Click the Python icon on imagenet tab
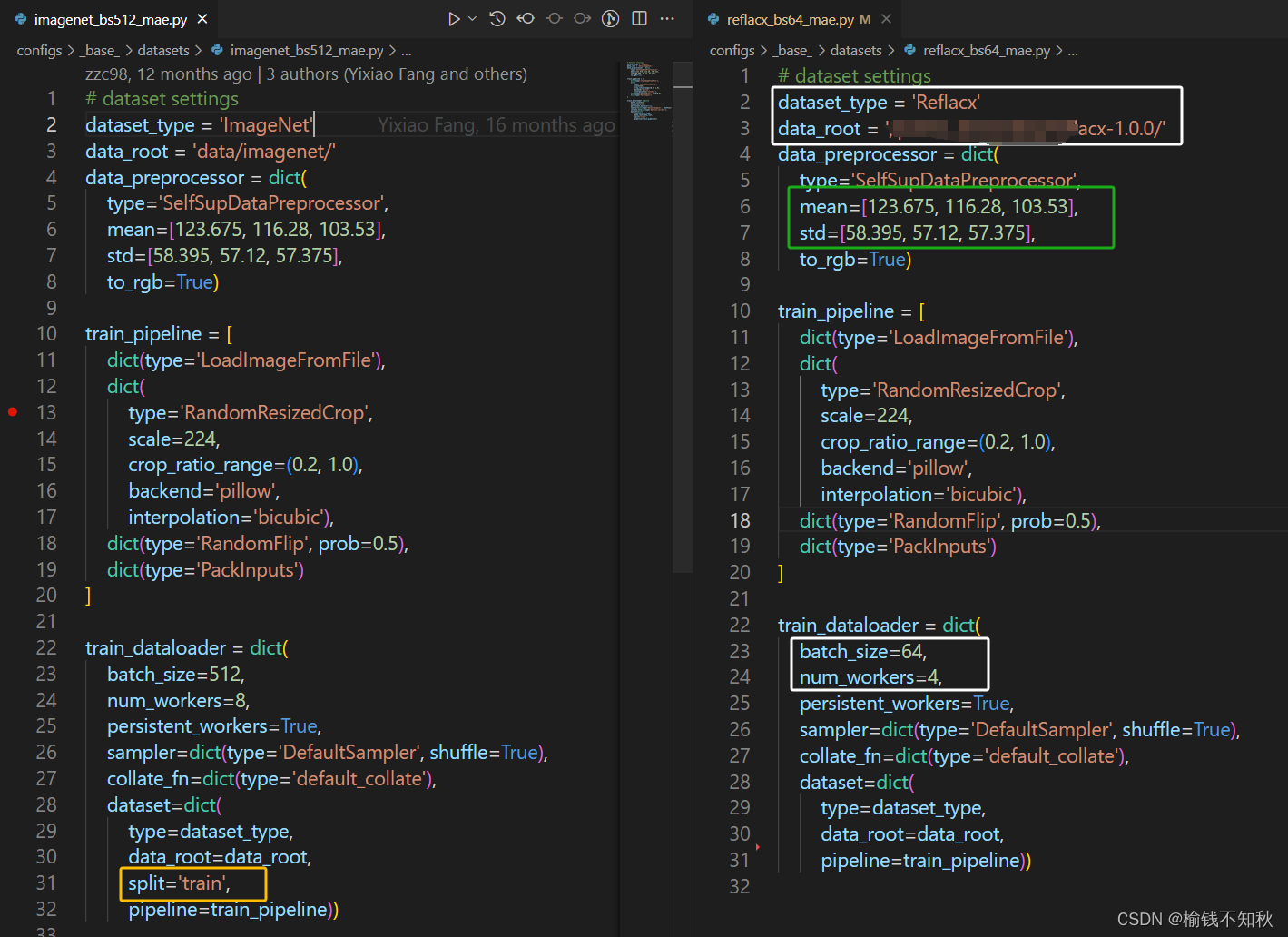The height and width of the screenshot is (937, 1288). coord(21,19)
